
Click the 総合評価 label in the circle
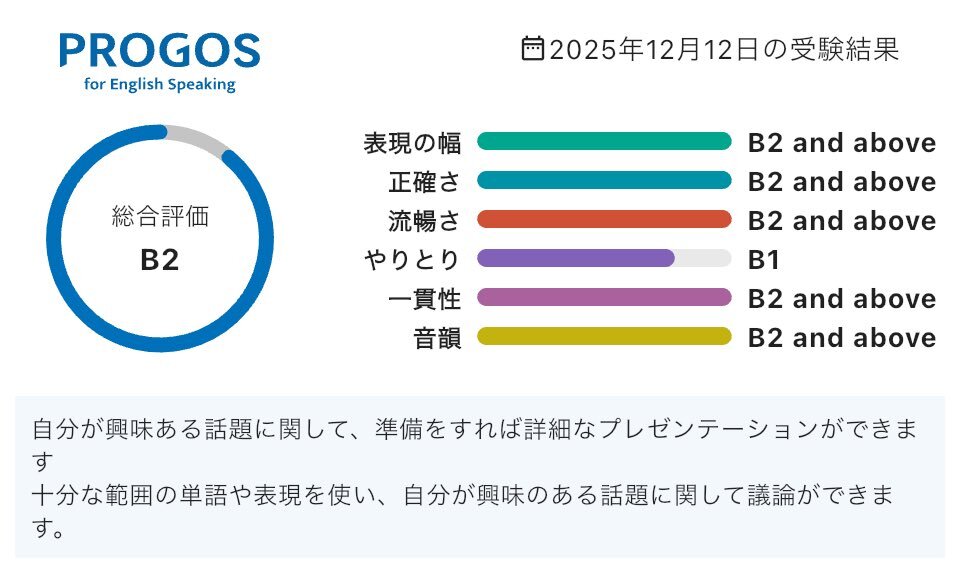point(160,216)
